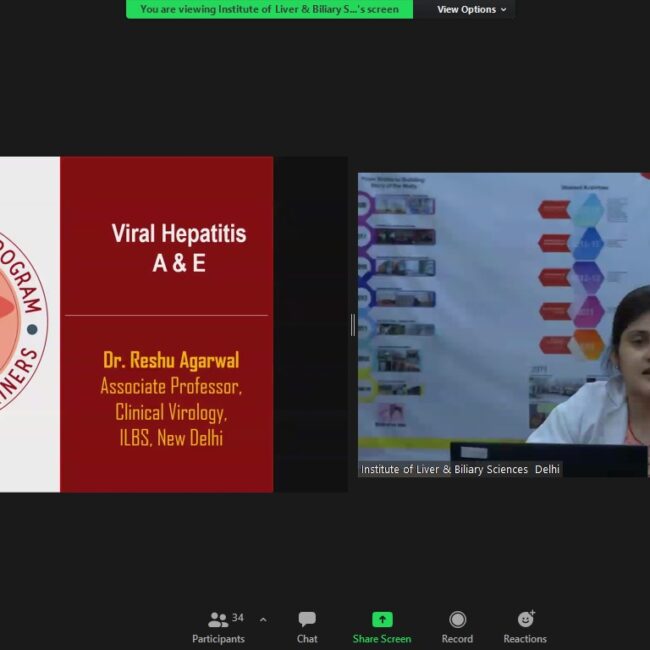The image size is (650, 650).
Task: Click the divider handle between slide and video
Action: point(352,324)
